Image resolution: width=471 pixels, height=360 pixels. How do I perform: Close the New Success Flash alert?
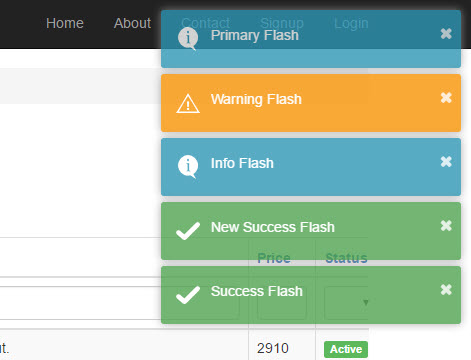click(446, 226)
